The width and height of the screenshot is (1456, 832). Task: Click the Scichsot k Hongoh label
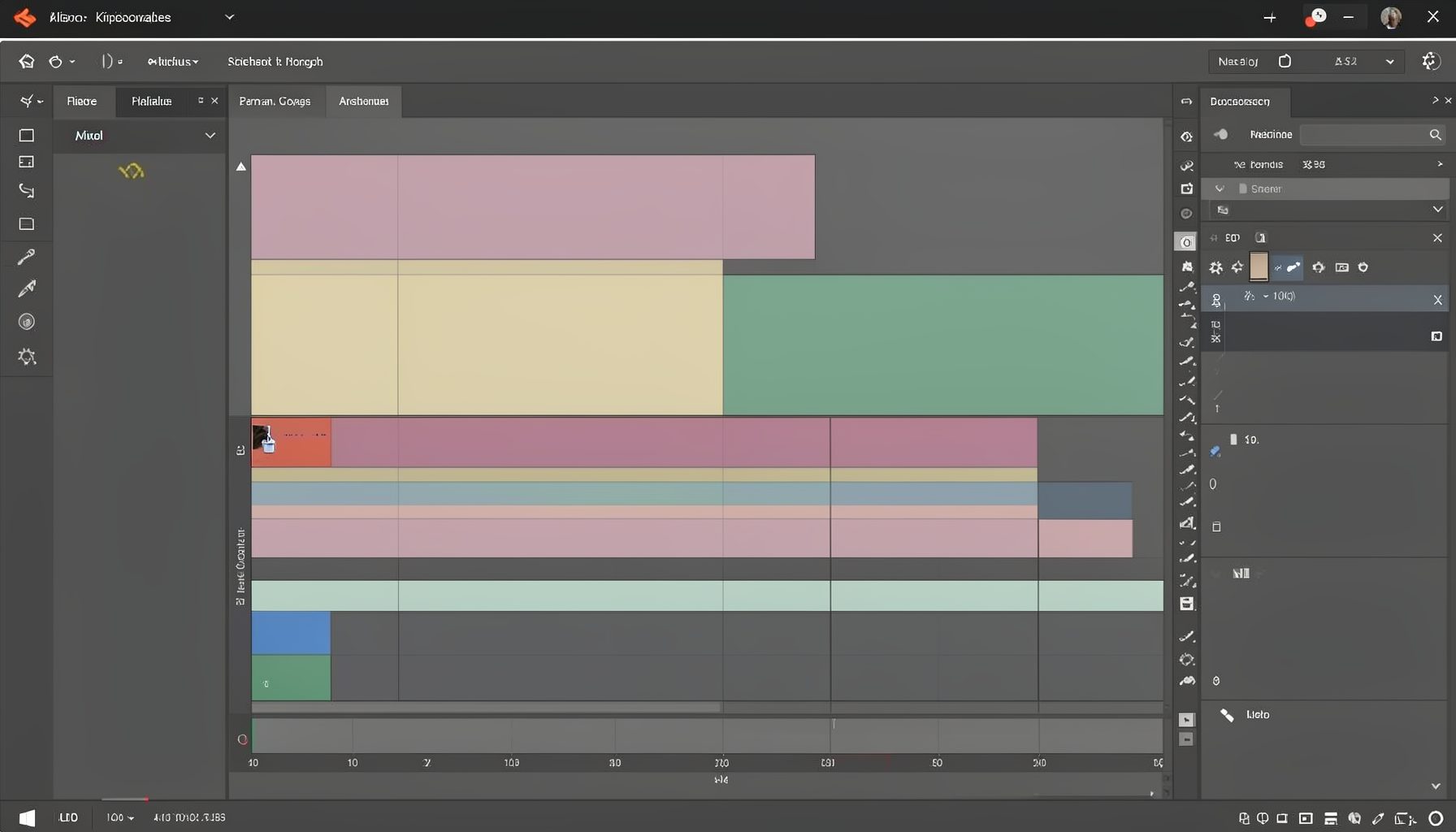pos(275,62)
